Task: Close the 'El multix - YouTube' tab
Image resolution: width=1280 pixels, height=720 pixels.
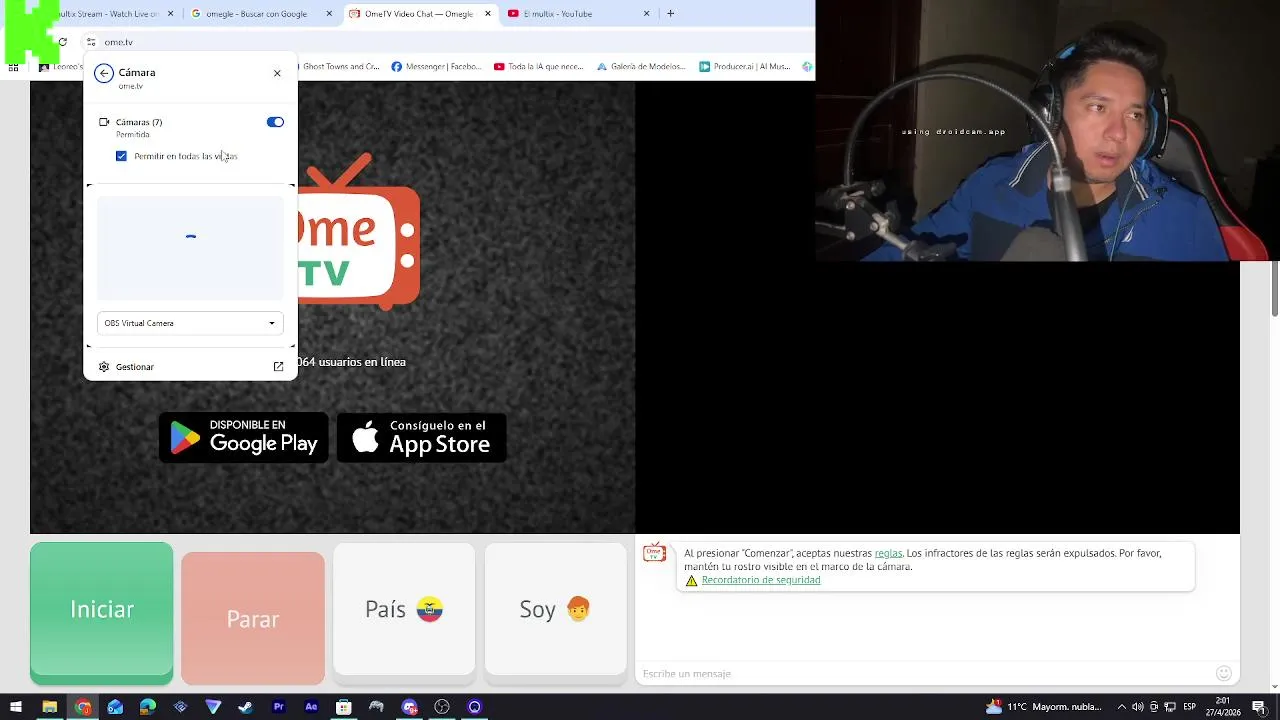Action: pos(646,14)
